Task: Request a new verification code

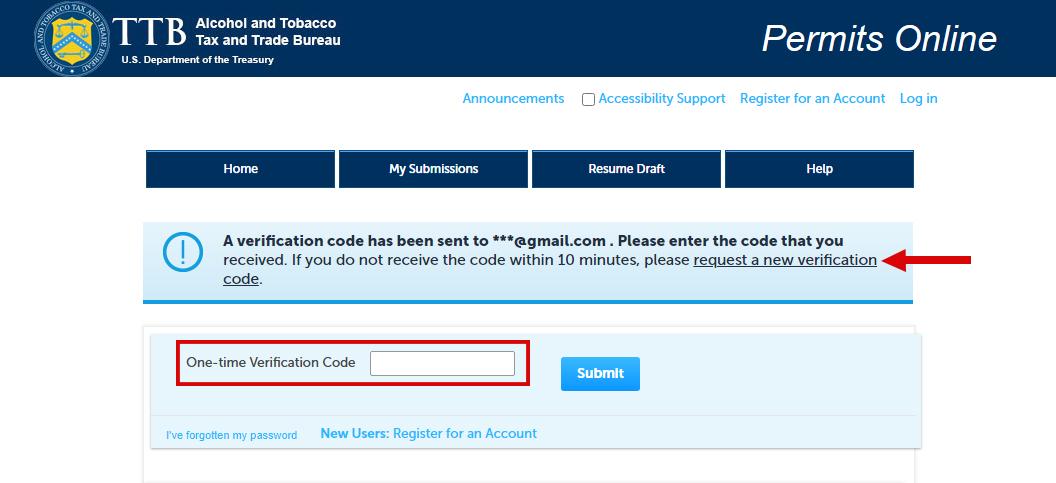Action: [x=784, y=260]
